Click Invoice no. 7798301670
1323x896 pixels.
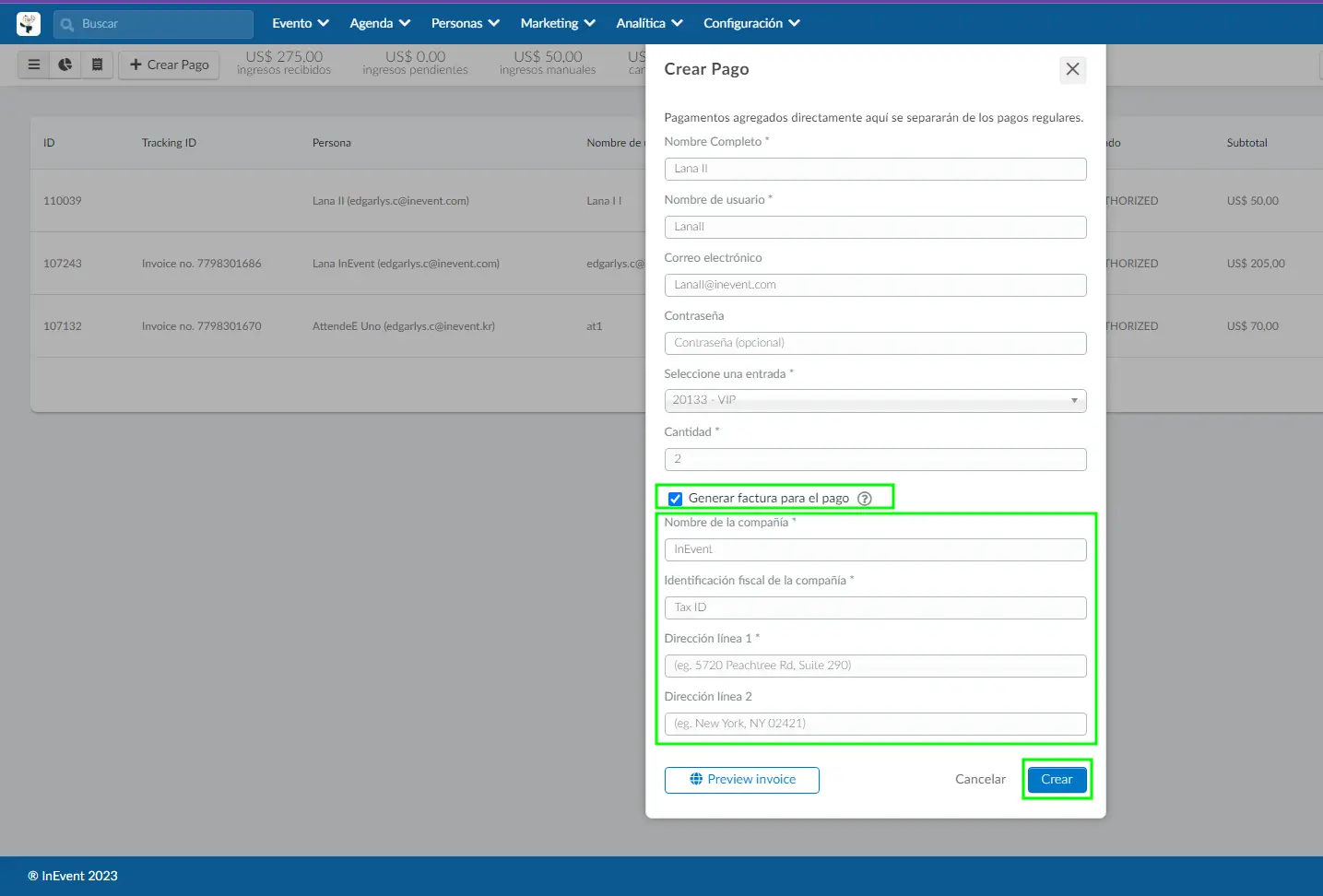pos(202,326)
